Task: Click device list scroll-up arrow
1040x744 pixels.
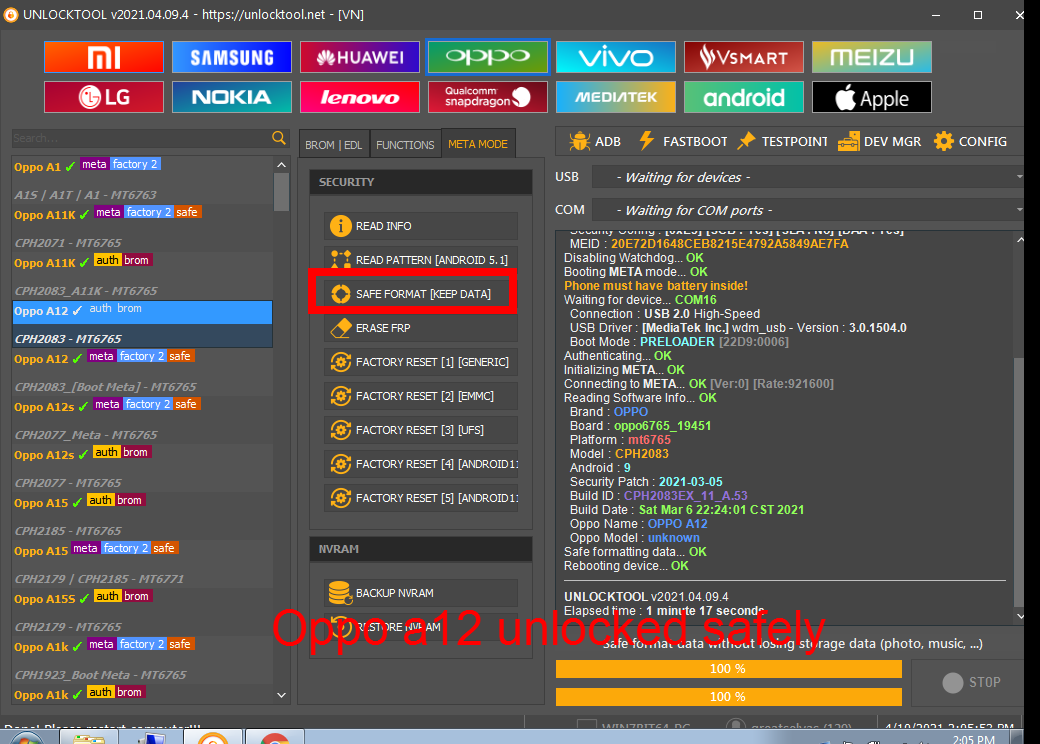Action: [281, 164]
